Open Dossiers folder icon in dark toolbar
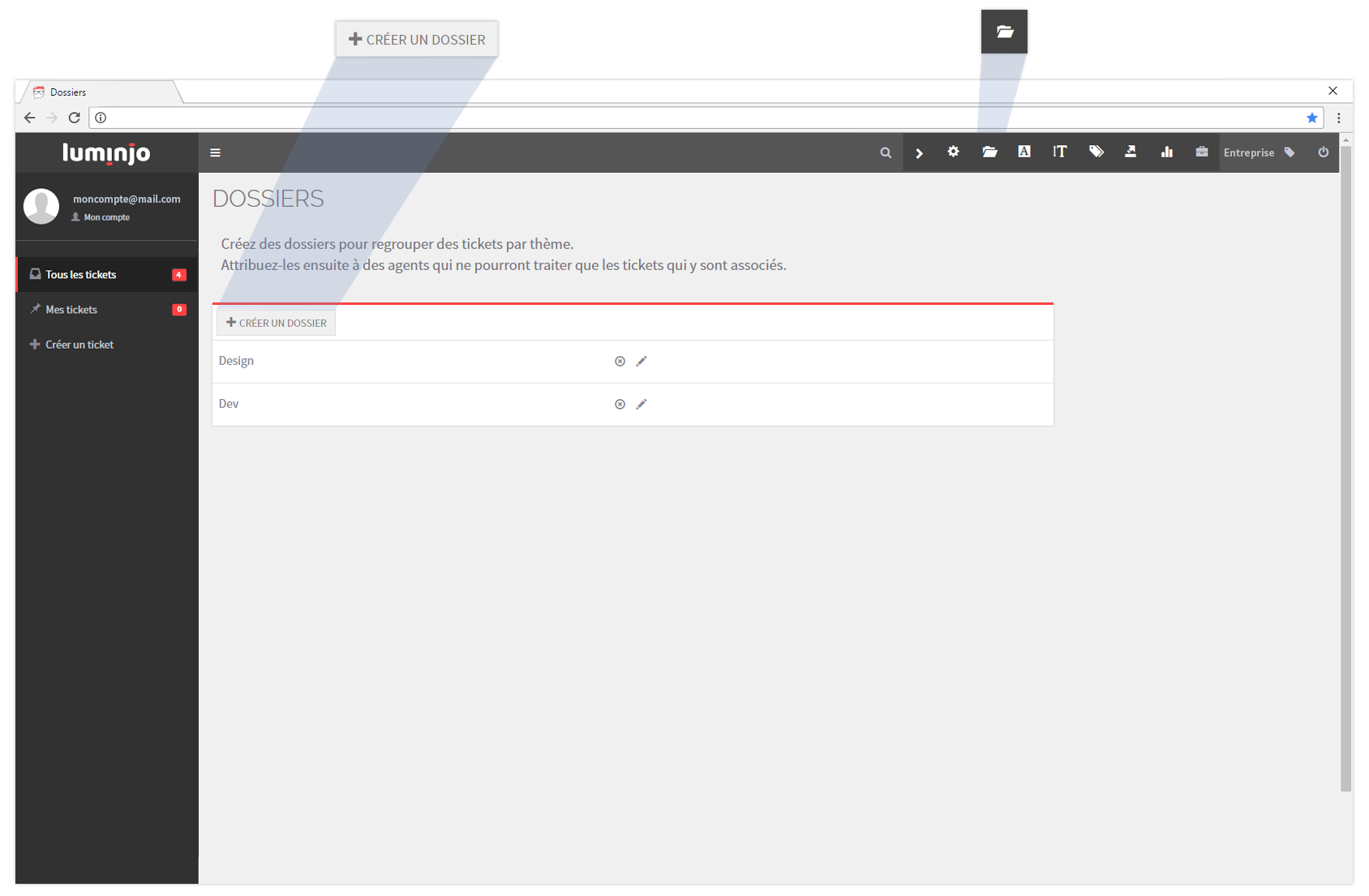 (989, 152)
